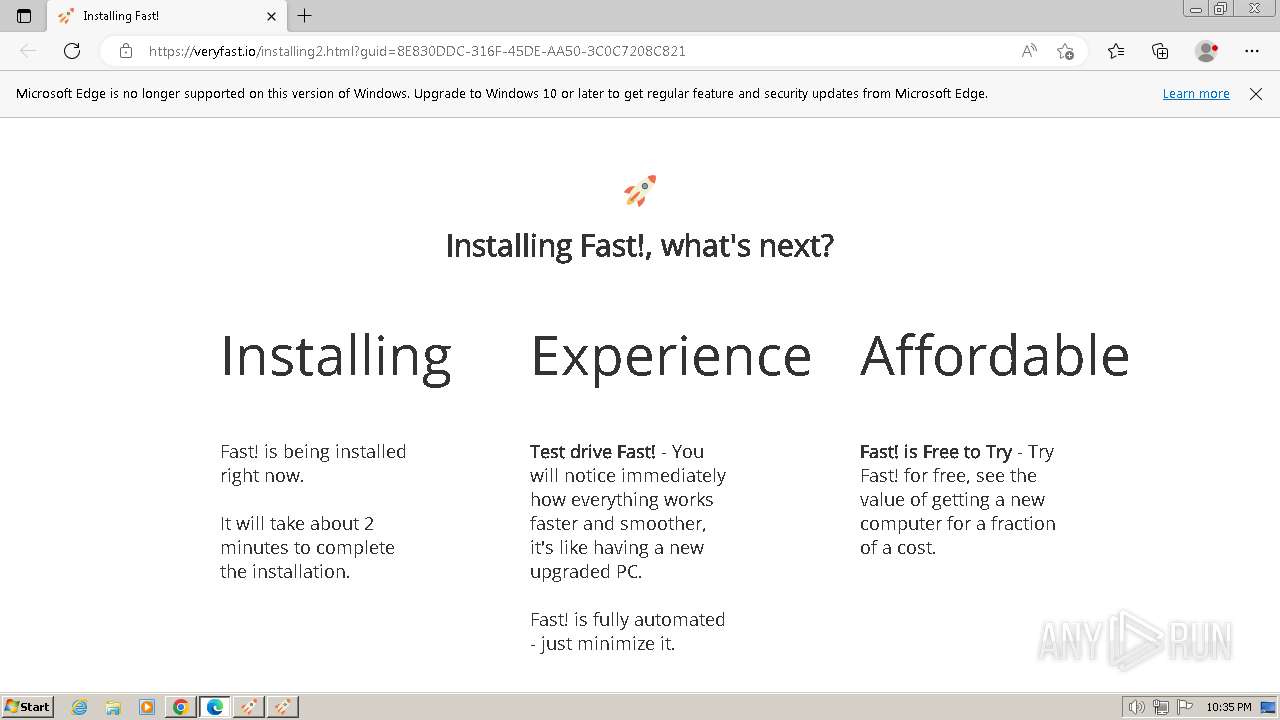Click the 'Affordable' column heading
The height and width of the screenshot is (720, 1280).
tap(995, 355)
